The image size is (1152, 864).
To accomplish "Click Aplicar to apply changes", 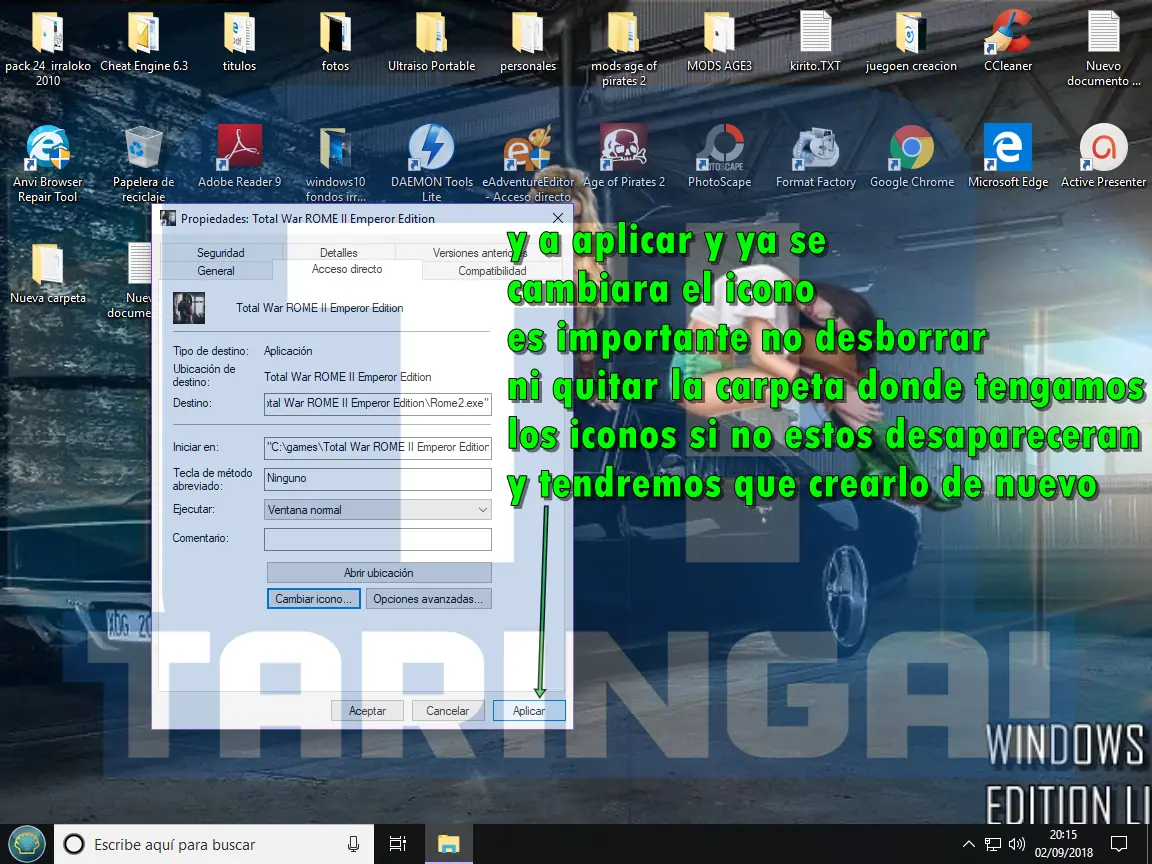I will click(x=529, y=710).
